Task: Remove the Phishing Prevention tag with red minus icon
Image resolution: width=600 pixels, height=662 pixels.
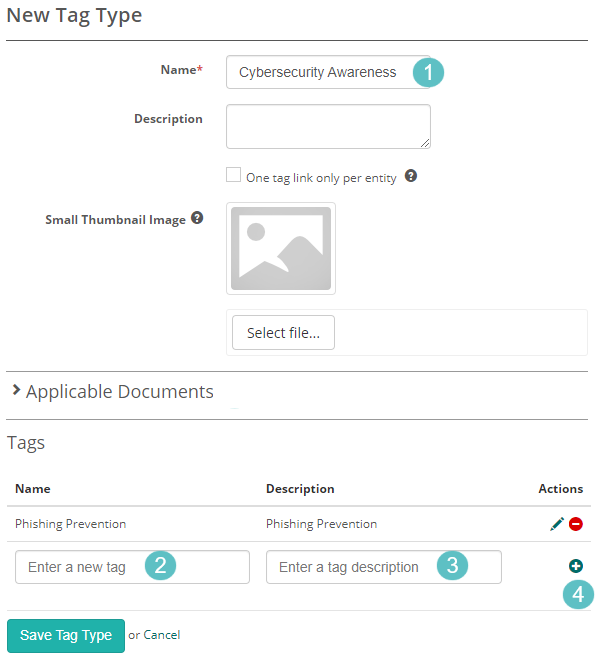Action: 576,524
